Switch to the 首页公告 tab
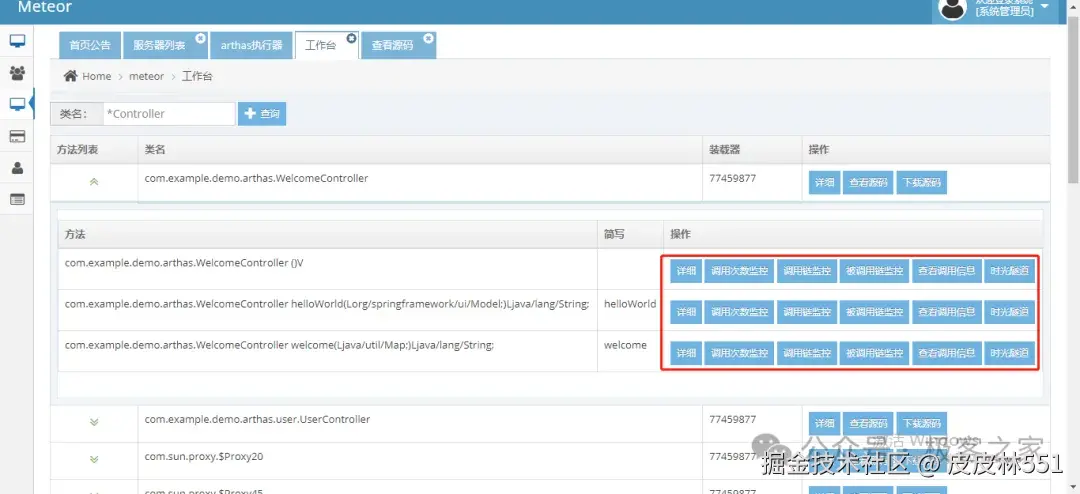This screenshot has height=494, width=1080. [90, 45]
